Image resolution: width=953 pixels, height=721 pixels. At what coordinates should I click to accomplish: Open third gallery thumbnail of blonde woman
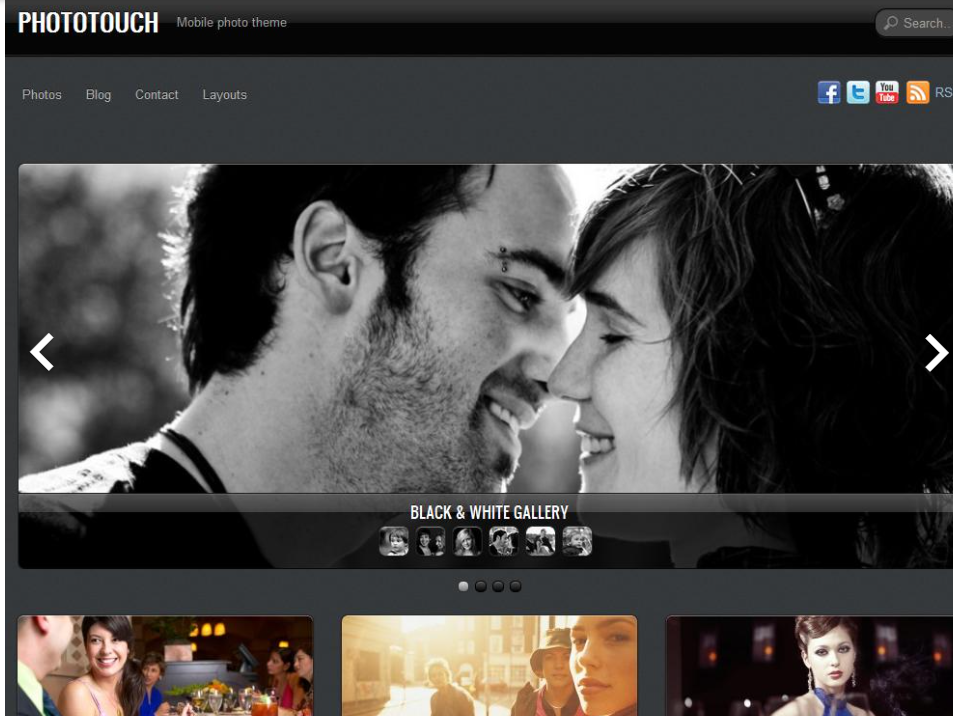coord(467,541)
